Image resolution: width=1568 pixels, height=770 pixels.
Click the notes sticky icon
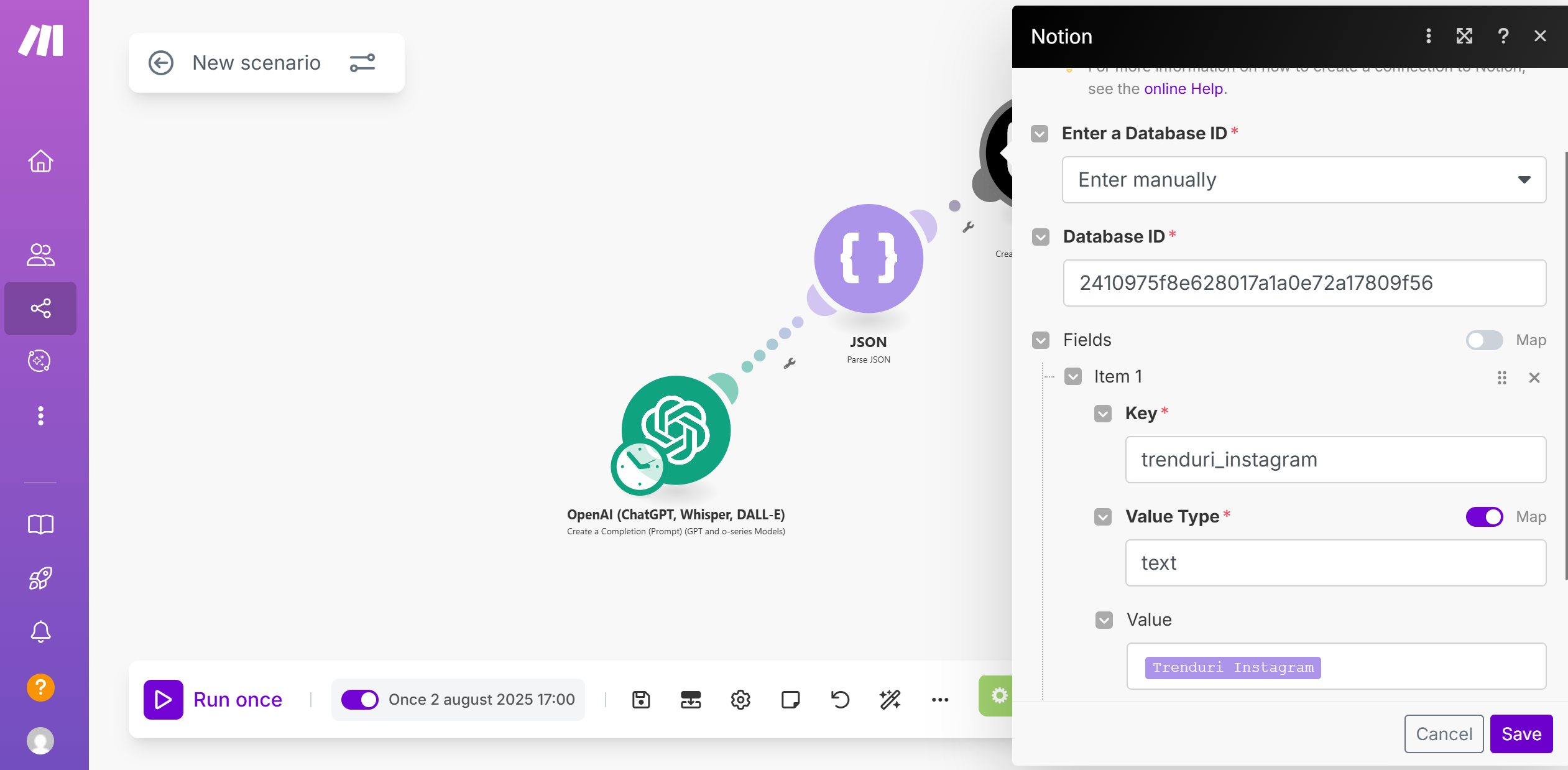(790, 699)
